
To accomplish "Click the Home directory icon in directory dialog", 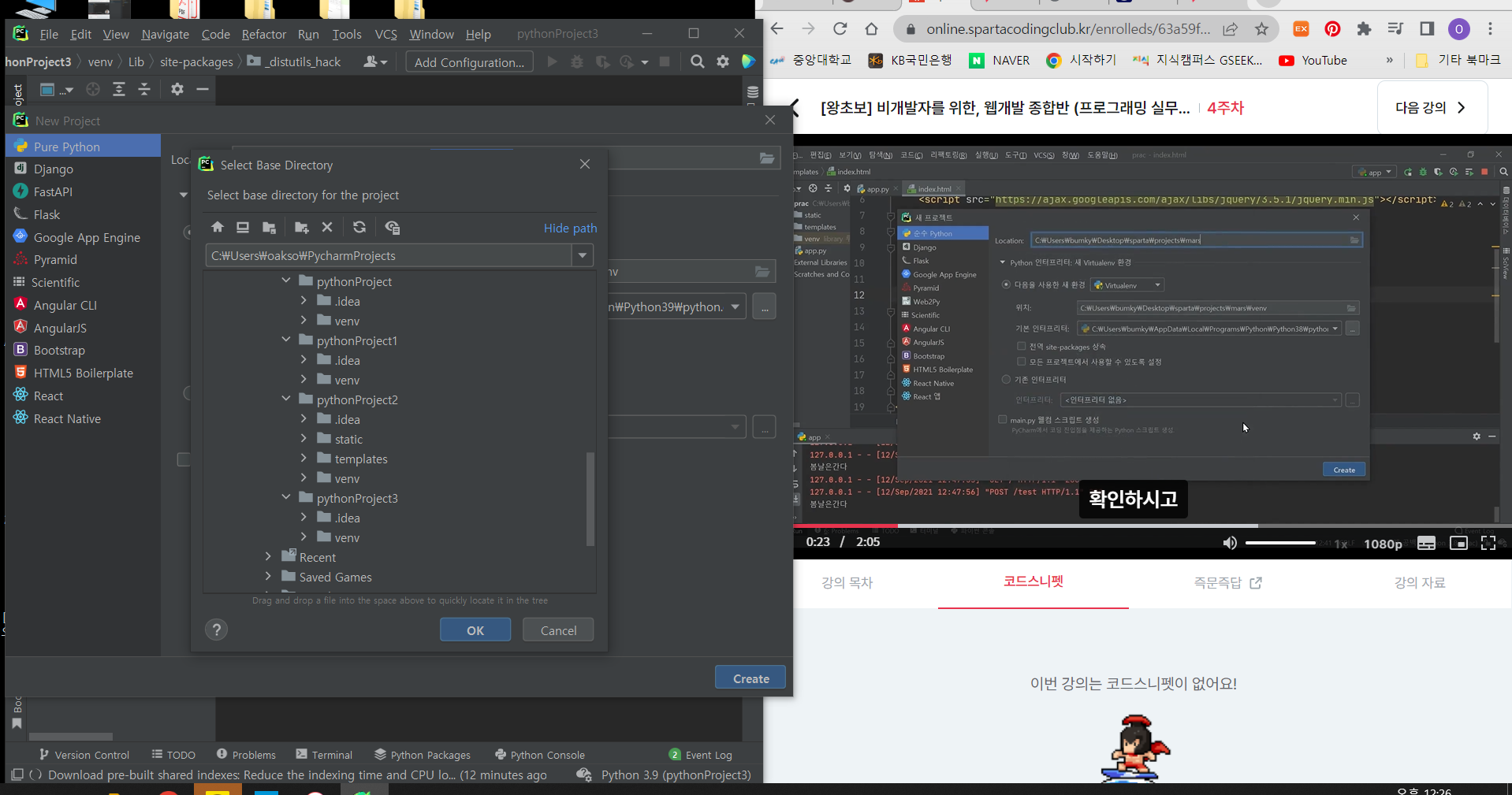I will (218, 227).
